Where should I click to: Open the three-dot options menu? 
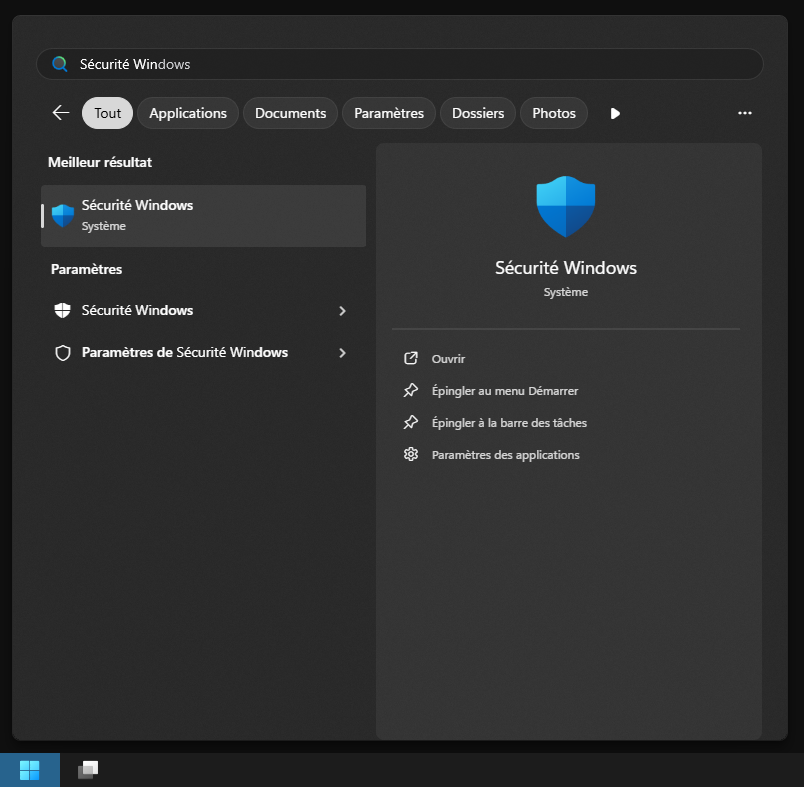point(745,113)
